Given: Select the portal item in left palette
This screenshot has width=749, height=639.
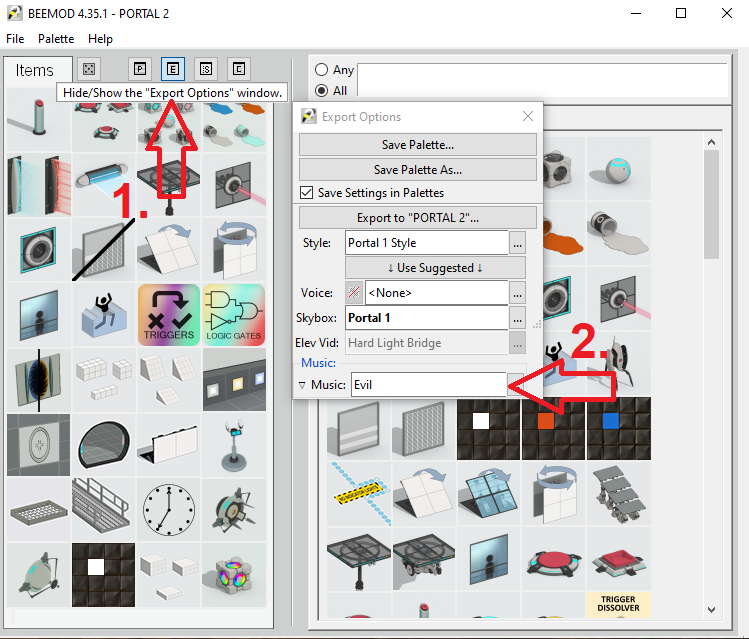Looking at the screenshot, I should pos(39,379).
